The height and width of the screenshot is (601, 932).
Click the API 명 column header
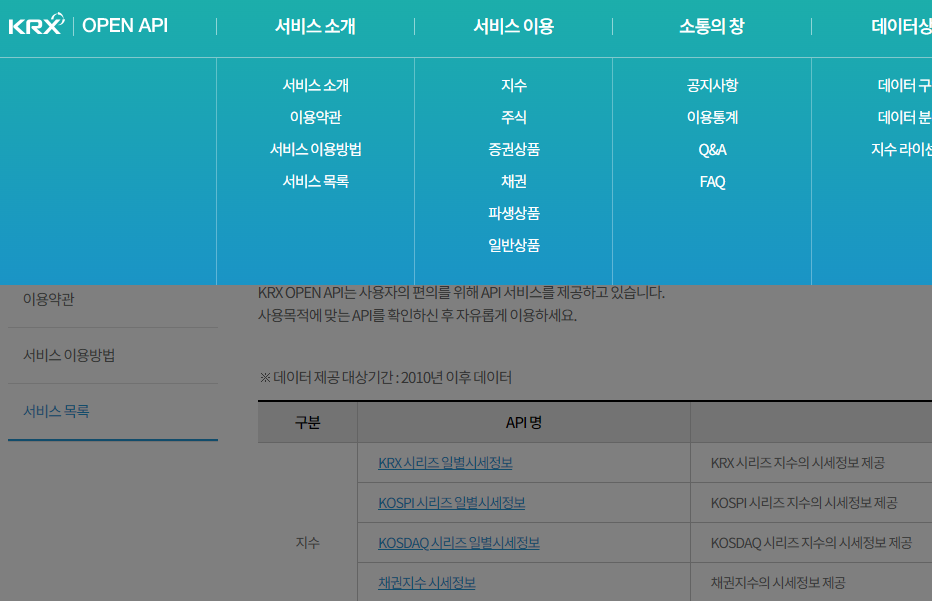coord(524,422)
